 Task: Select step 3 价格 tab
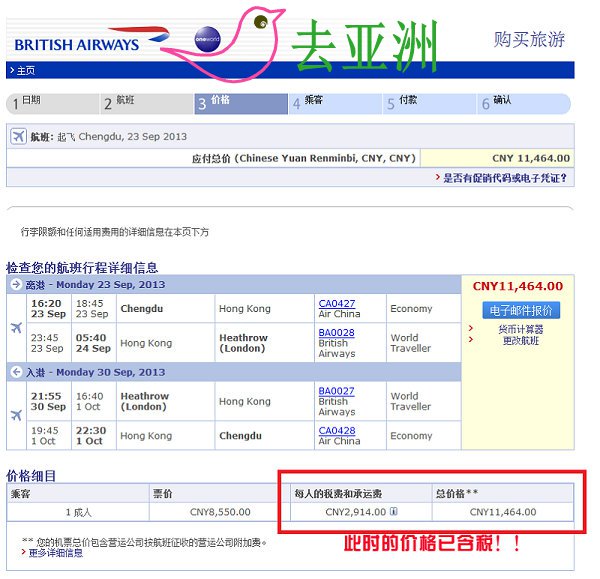241,104
